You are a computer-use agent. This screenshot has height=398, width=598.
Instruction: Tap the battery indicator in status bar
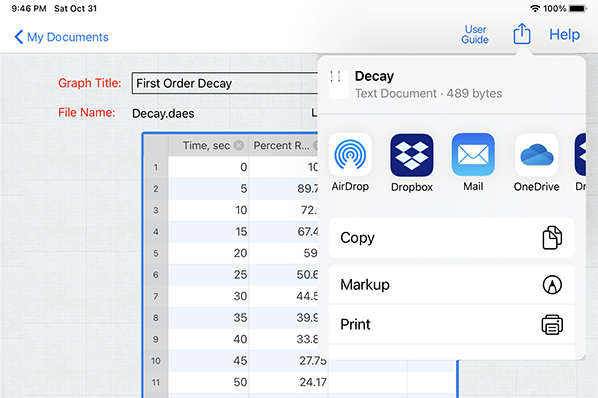tap(577, 8)
